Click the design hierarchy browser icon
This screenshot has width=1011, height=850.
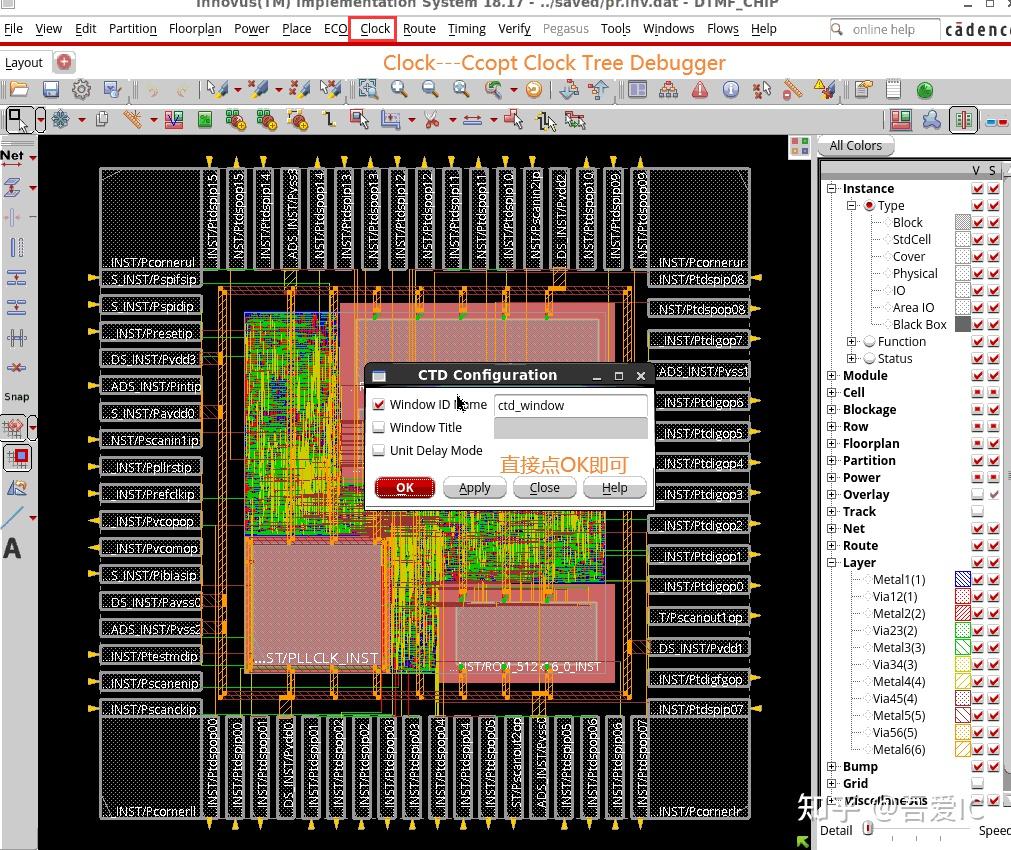[668, 90]
